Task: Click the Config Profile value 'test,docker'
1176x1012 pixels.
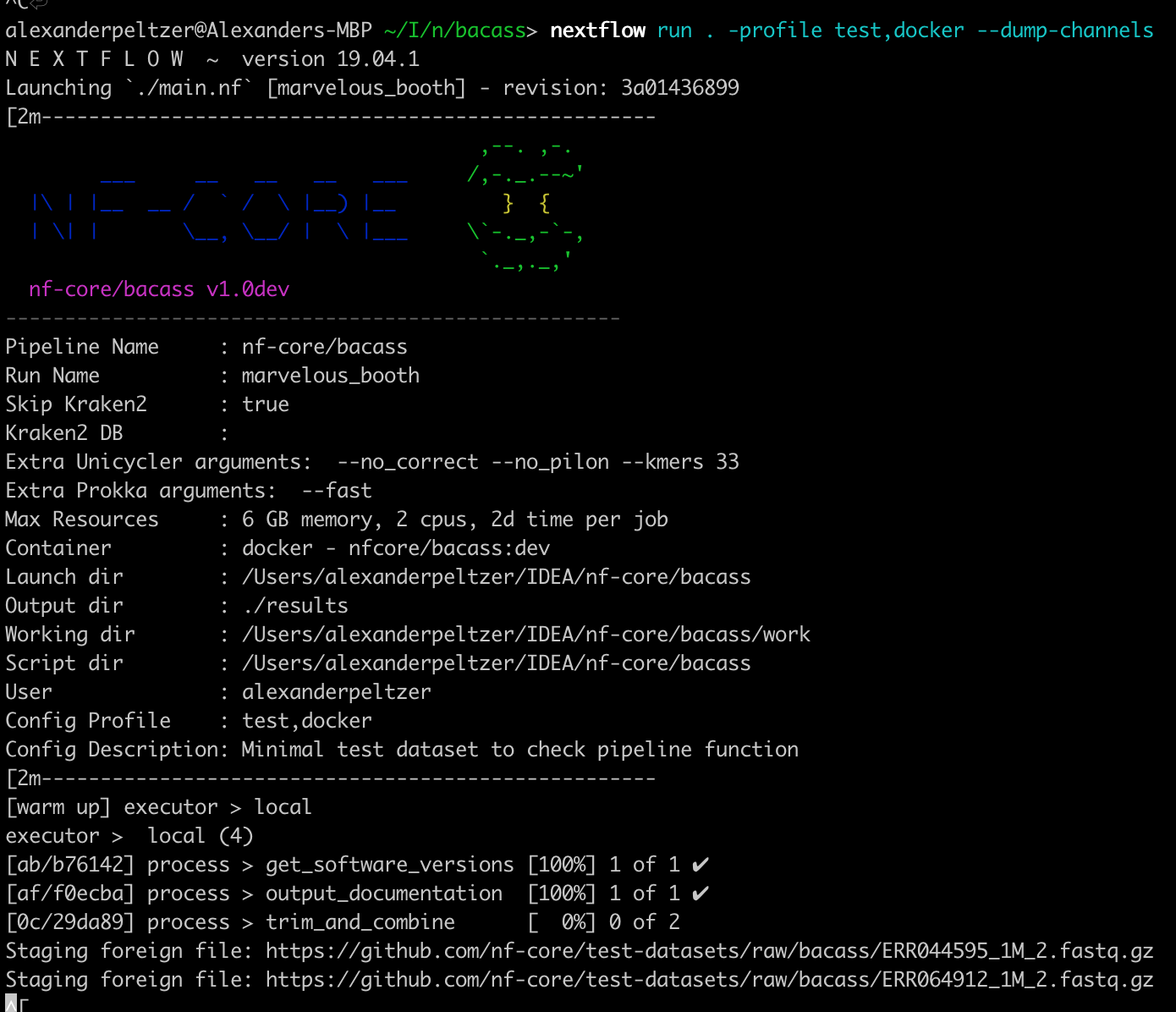Action: (x=307, y=721)
